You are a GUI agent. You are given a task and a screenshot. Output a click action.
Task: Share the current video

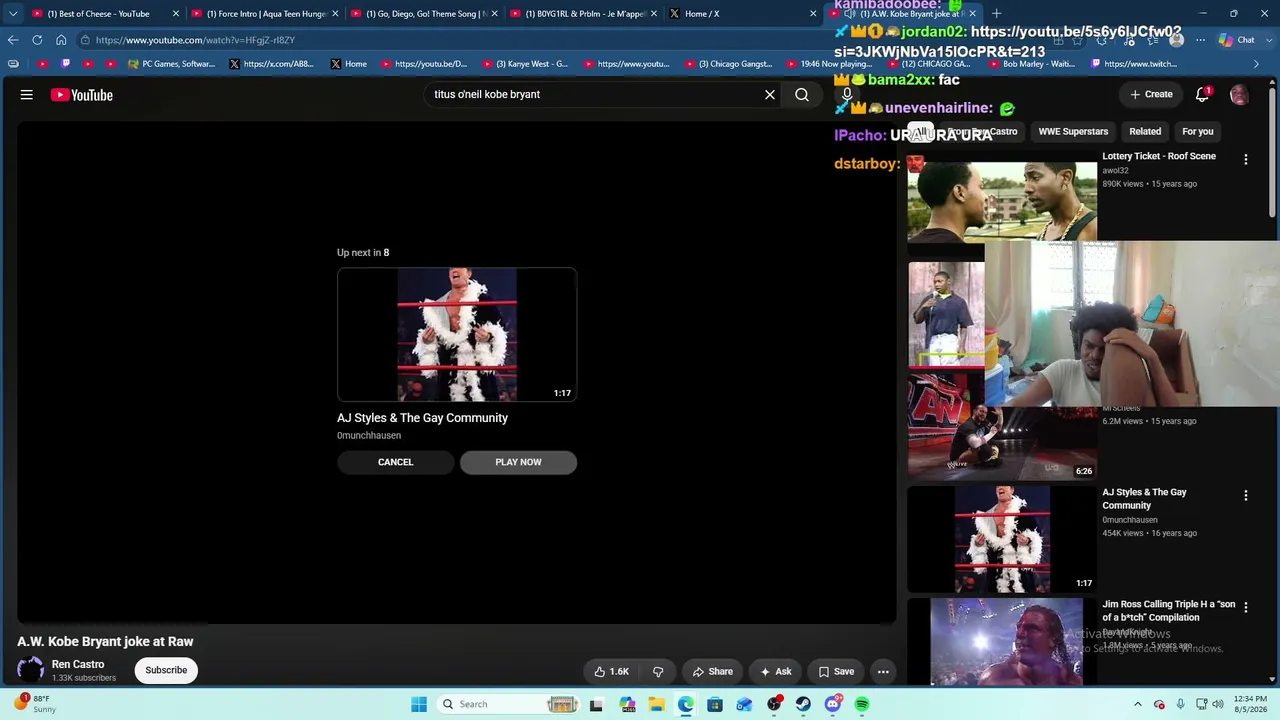tap(713, 672)
